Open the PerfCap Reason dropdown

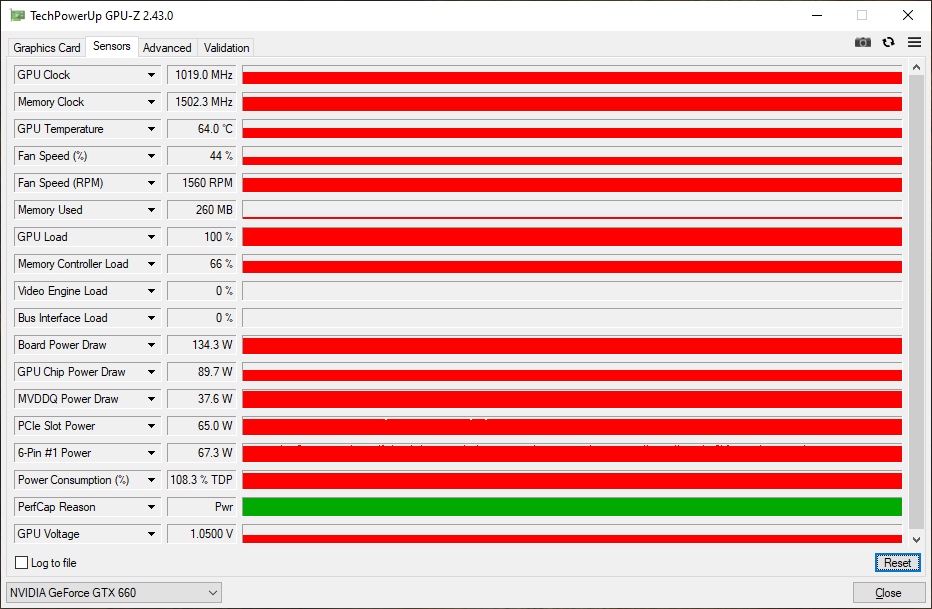[x=87, y=507]
